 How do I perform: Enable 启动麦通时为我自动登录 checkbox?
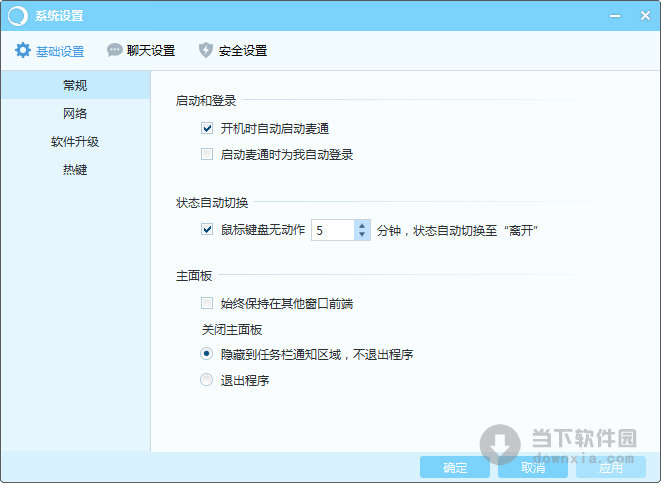click(x=207, y=154)
